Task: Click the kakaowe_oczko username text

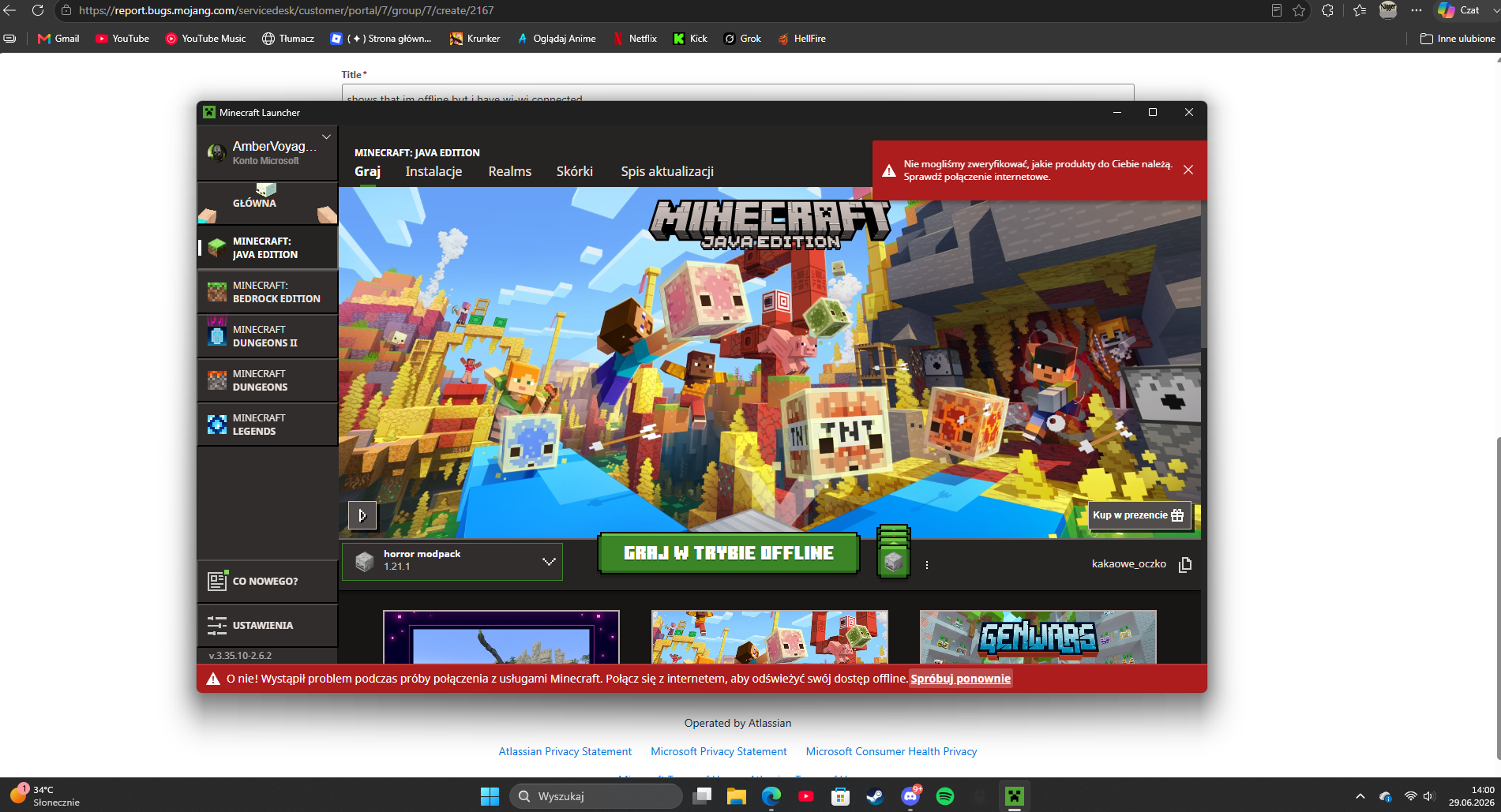Action: coord(1128,564)
